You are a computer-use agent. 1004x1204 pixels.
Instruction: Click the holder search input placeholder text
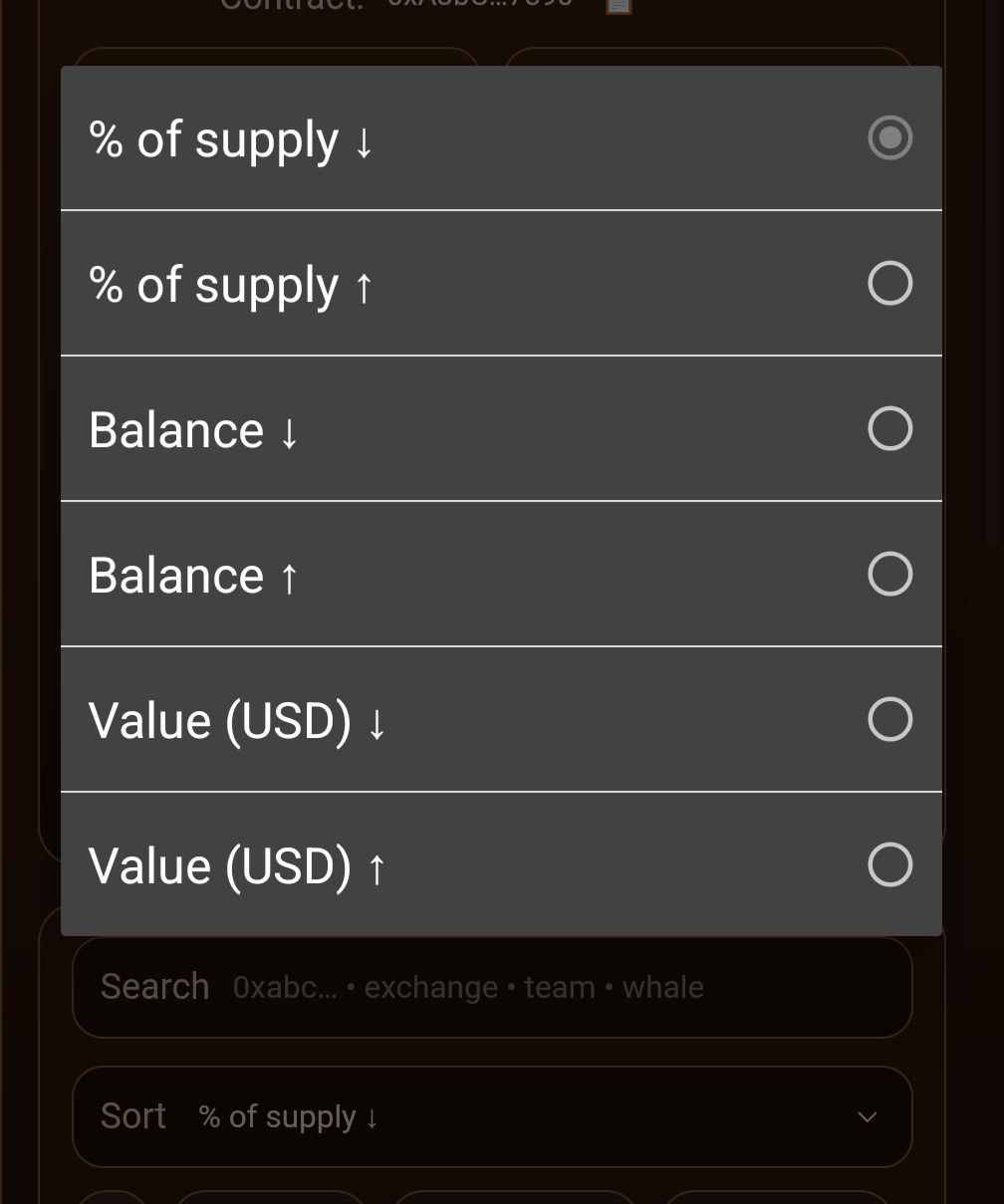pos(468,988)
